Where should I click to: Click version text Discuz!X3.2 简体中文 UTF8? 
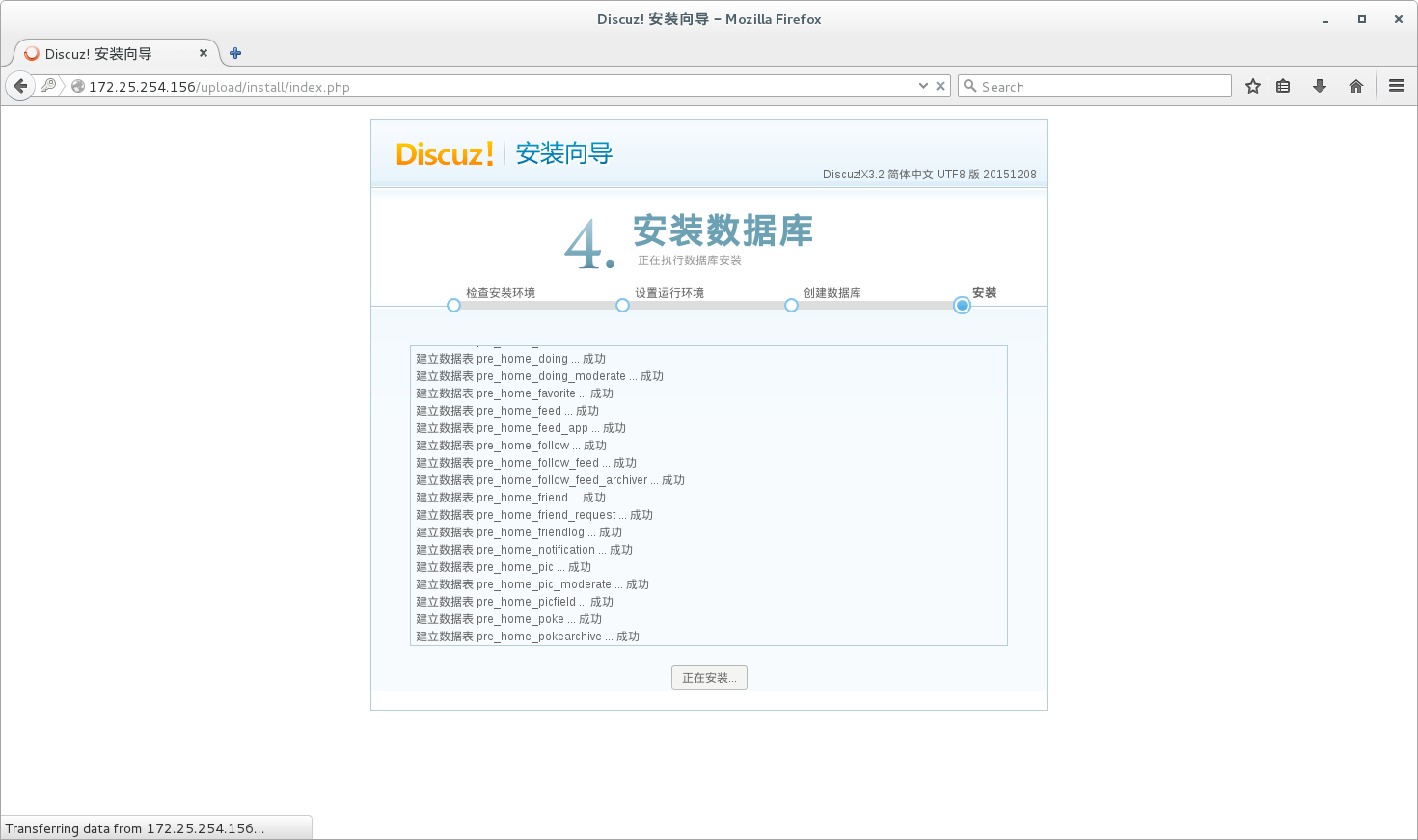[930, 175]
